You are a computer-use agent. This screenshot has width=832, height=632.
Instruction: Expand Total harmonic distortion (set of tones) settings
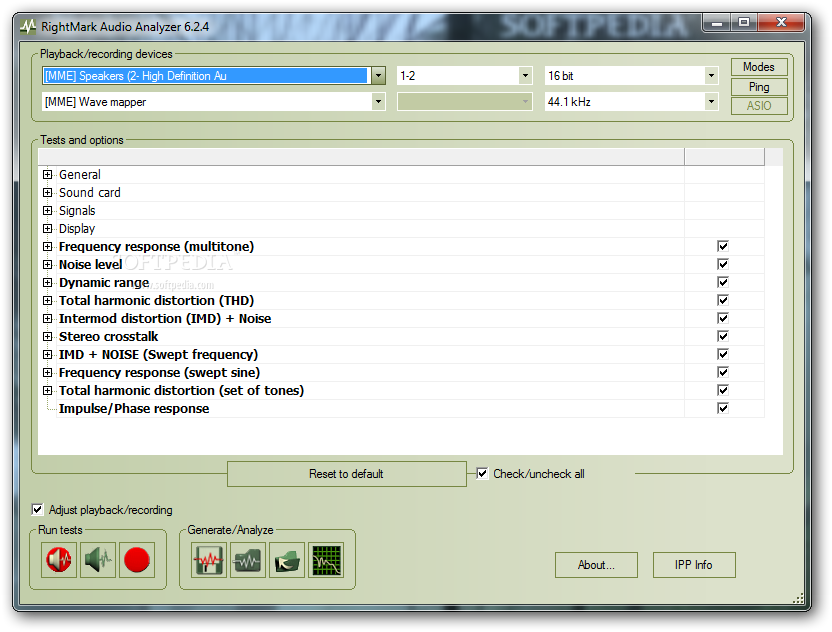point(48,391)
